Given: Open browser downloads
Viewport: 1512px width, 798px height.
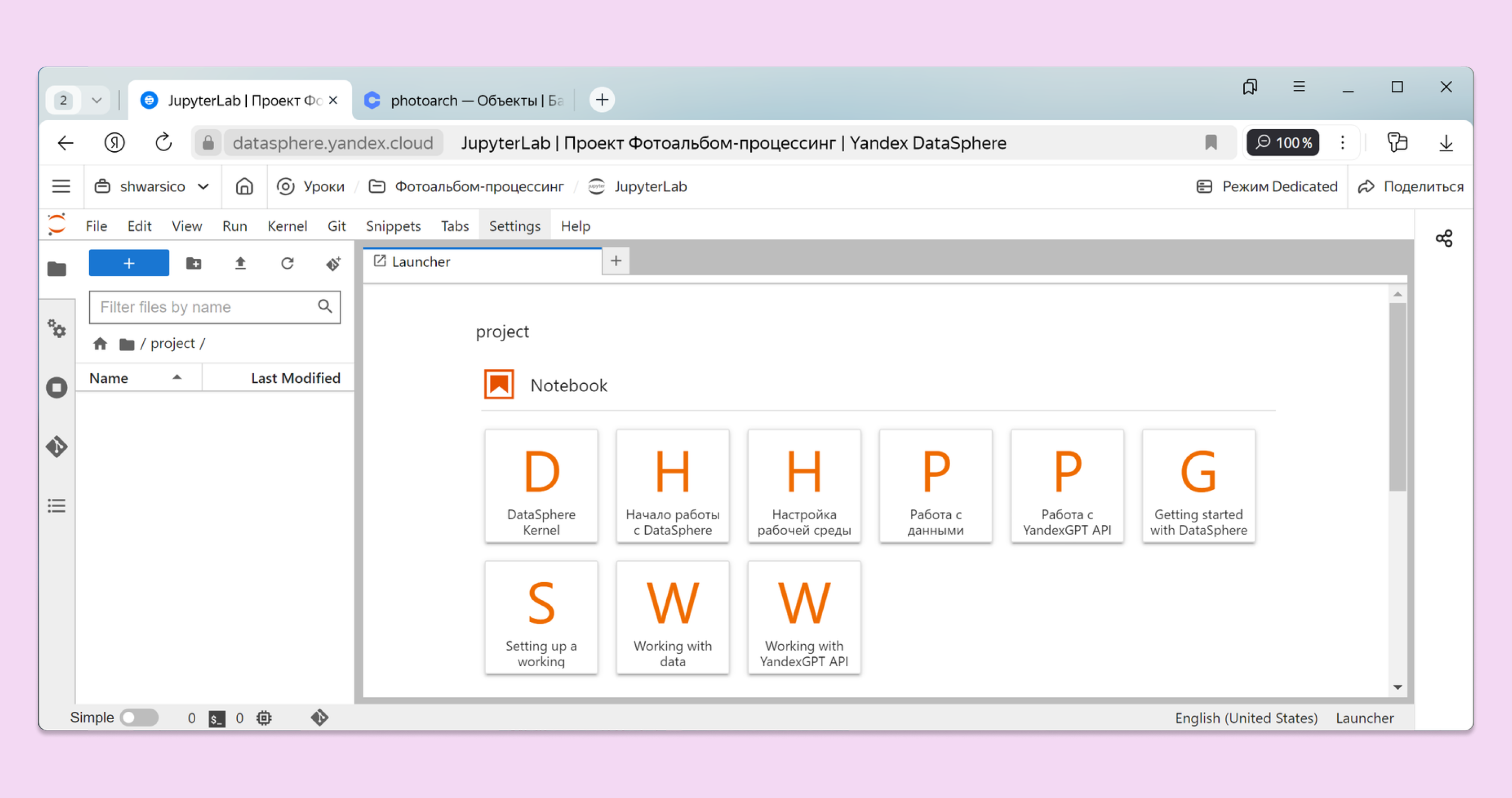Looking at the screenshot, I should [1446, 143].
